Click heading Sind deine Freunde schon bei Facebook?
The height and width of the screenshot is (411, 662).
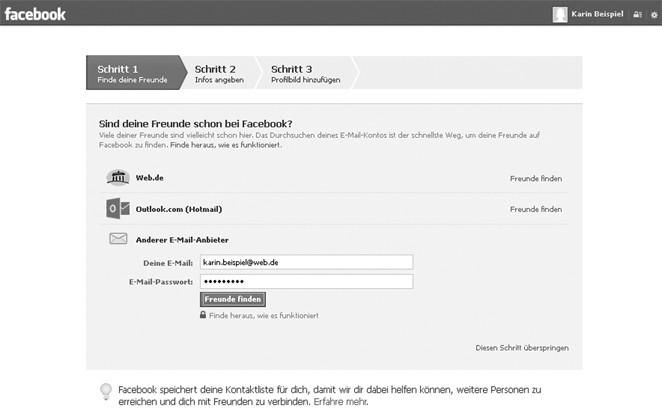tap(195, 124)
